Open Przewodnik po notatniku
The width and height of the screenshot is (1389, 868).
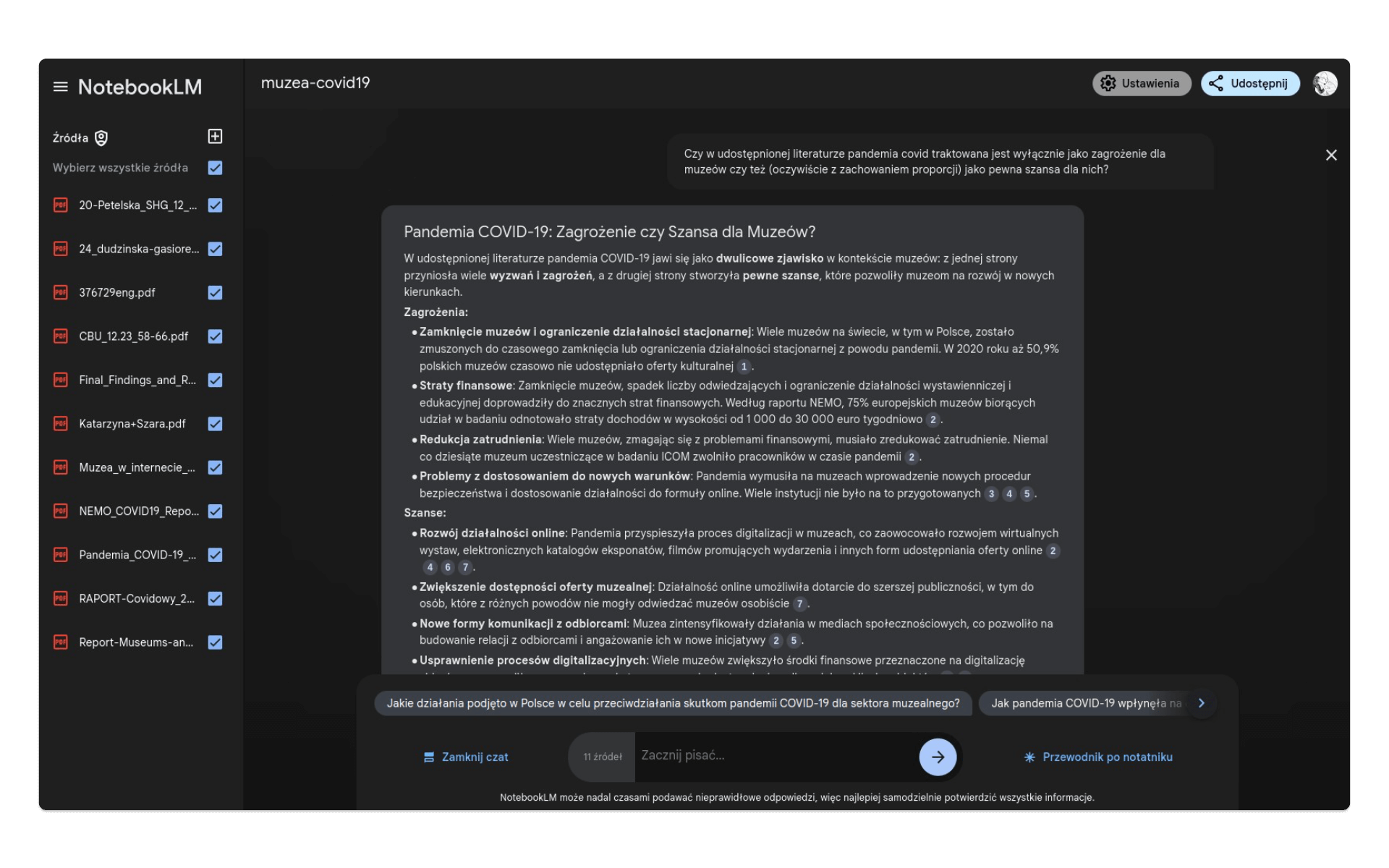[1098, 757]
